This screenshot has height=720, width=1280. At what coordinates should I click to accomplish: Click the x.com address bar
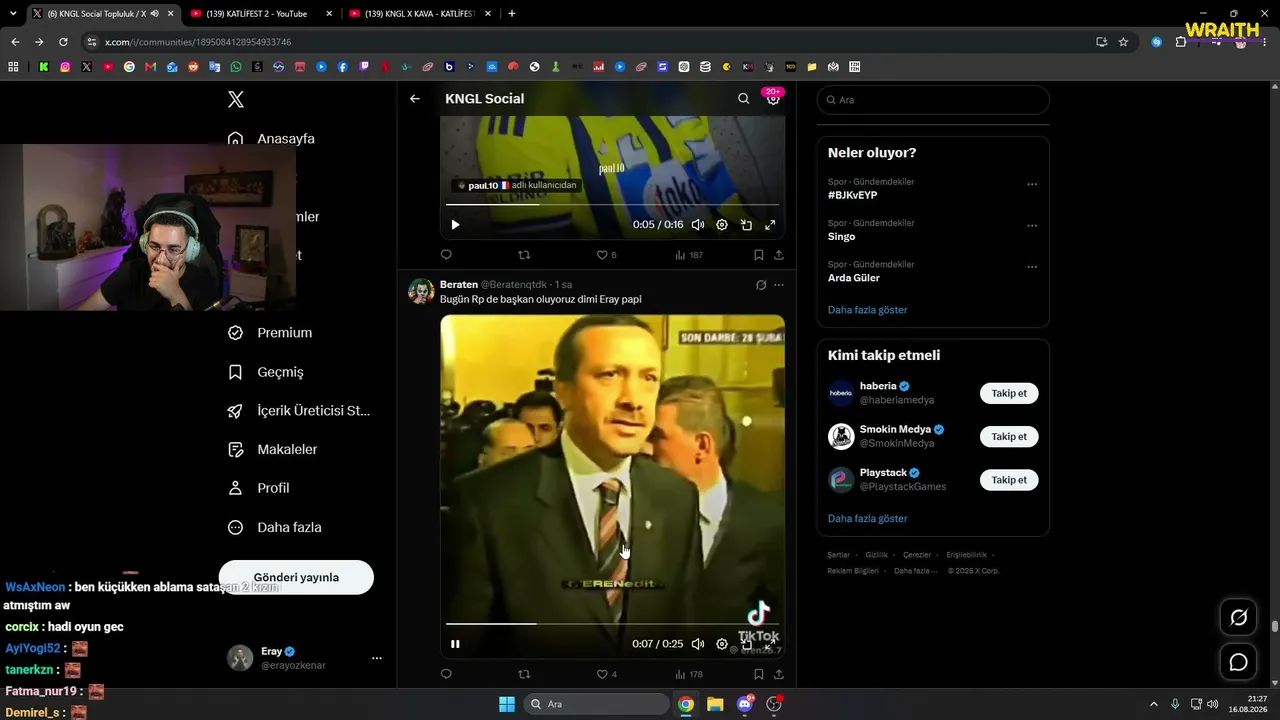(x=590, y=42)
